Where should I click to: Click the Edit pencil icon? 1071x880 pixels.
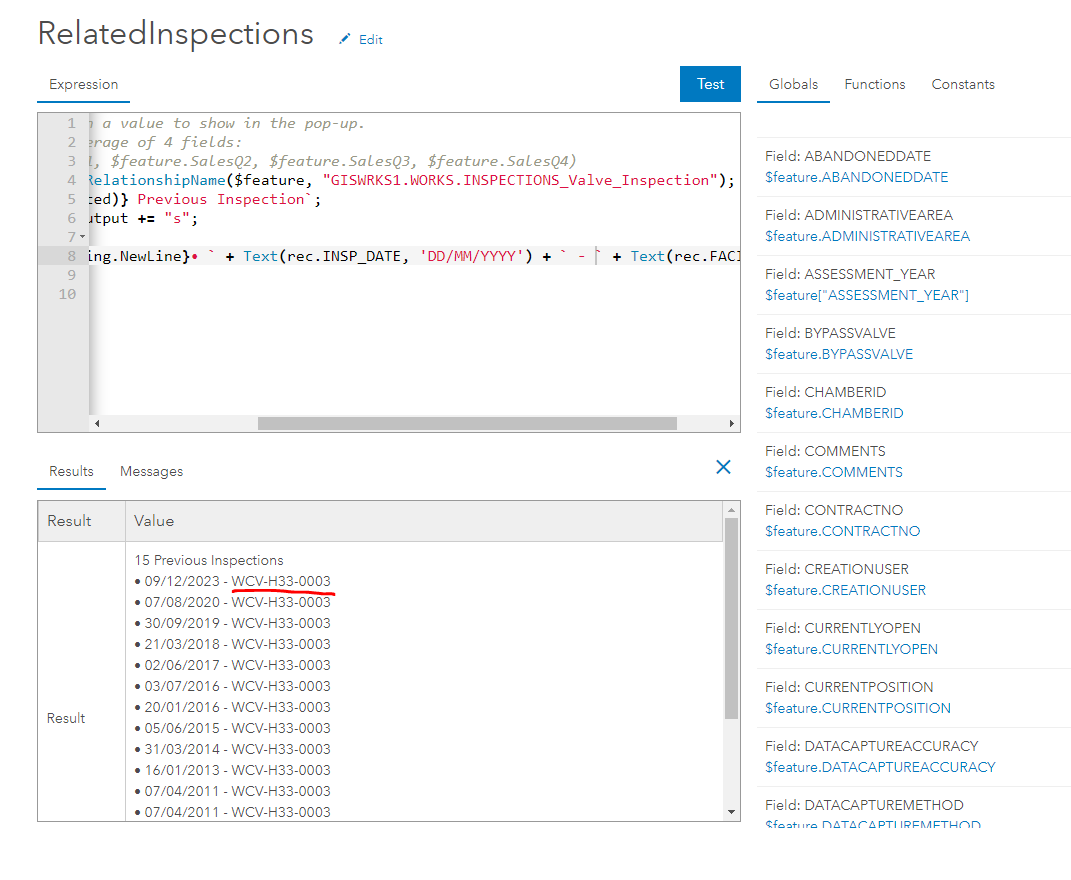pos(346,39)
